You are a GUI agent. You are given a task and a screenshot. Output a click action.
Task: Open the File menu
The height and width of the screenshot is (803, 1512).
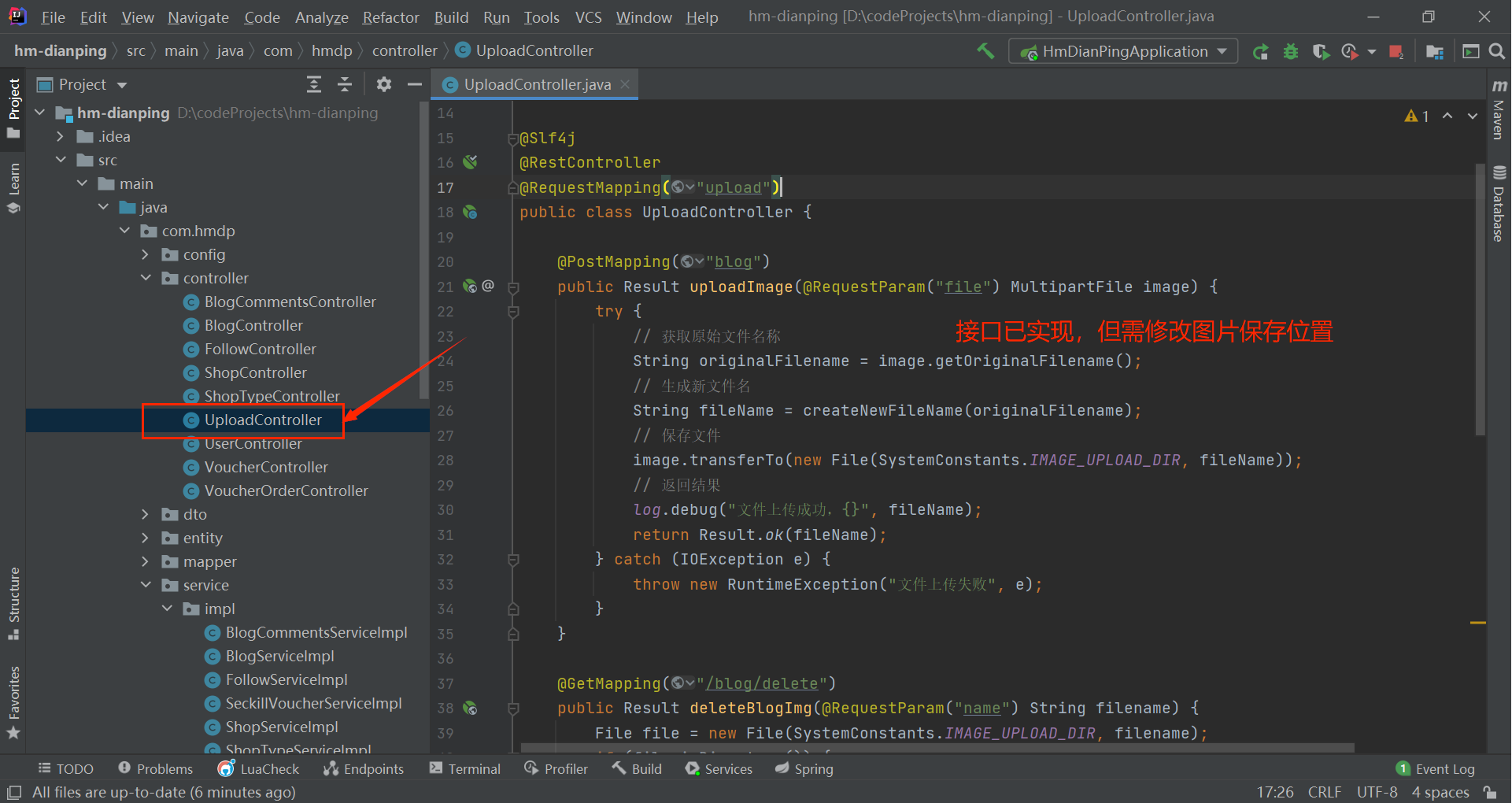click(53, 17)
